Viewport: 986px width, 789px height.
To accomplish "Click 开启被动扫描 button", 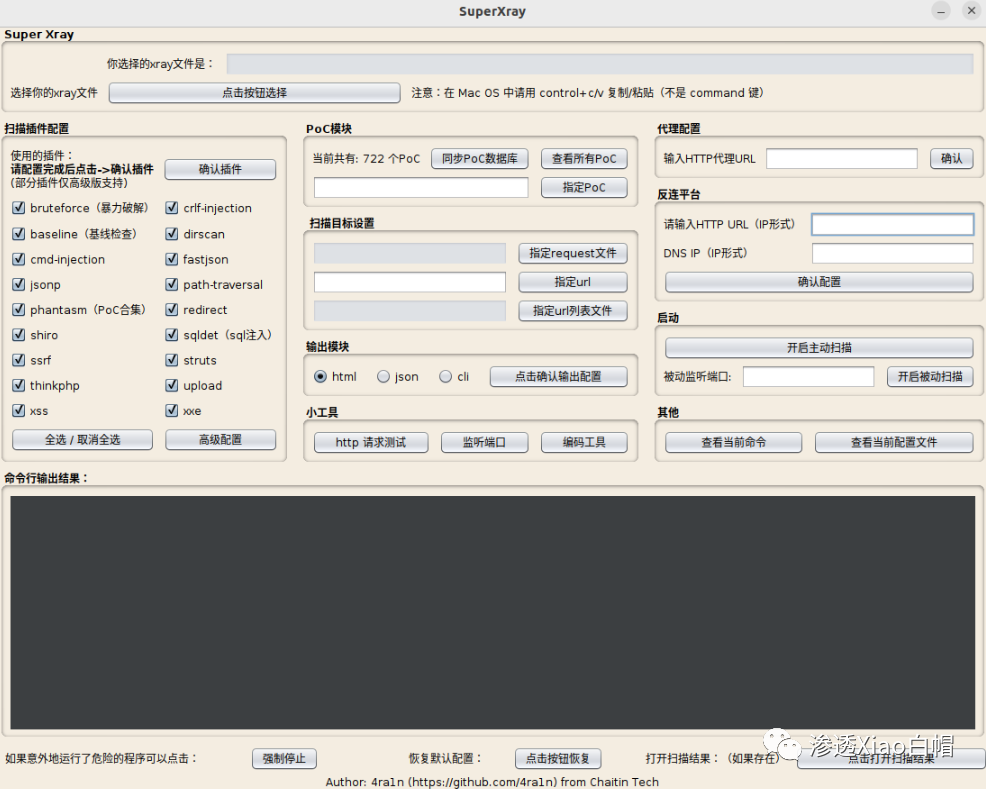I will click(x=930, y=376).
